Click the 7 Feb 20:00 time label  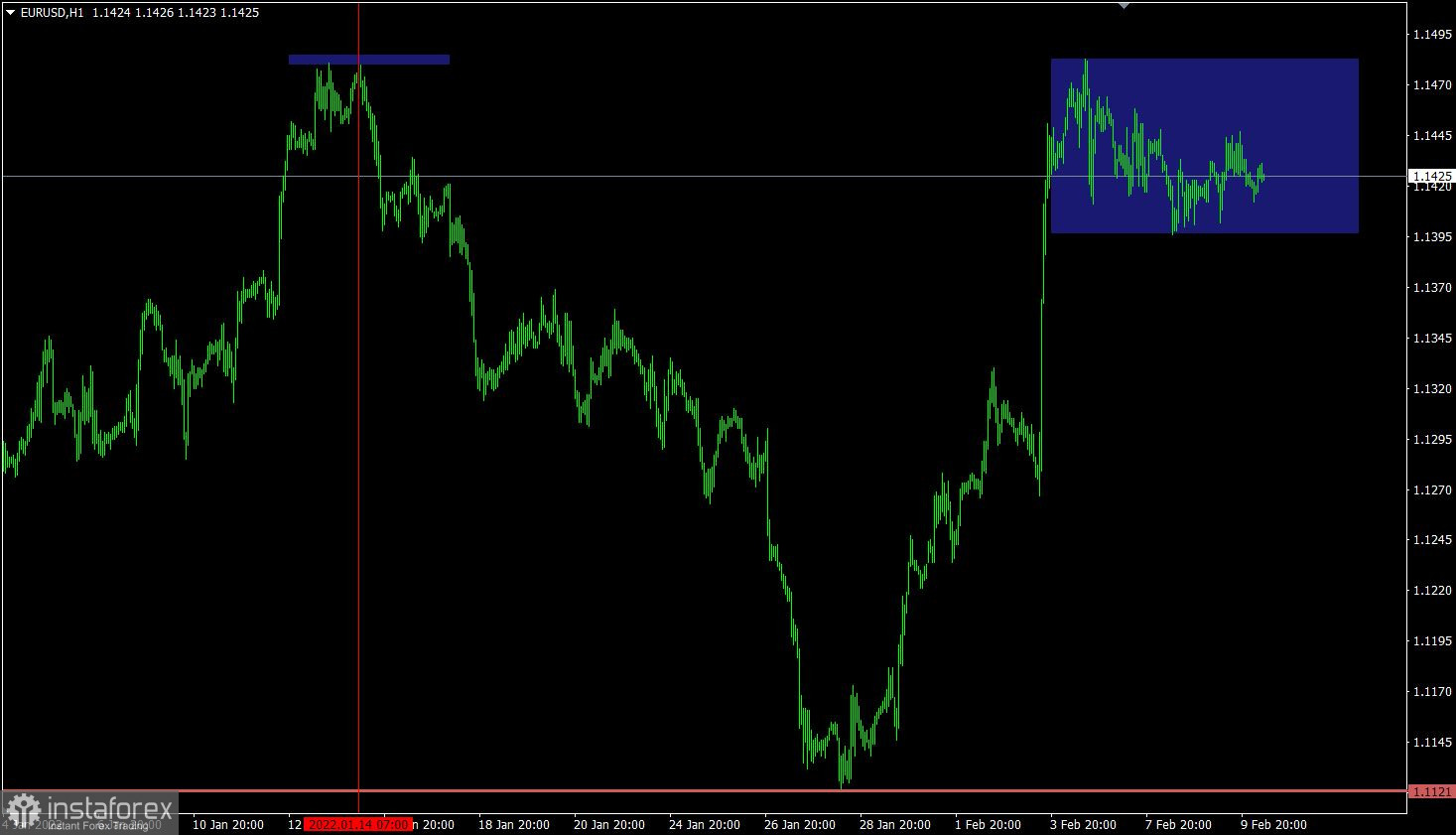(1178, 824)
